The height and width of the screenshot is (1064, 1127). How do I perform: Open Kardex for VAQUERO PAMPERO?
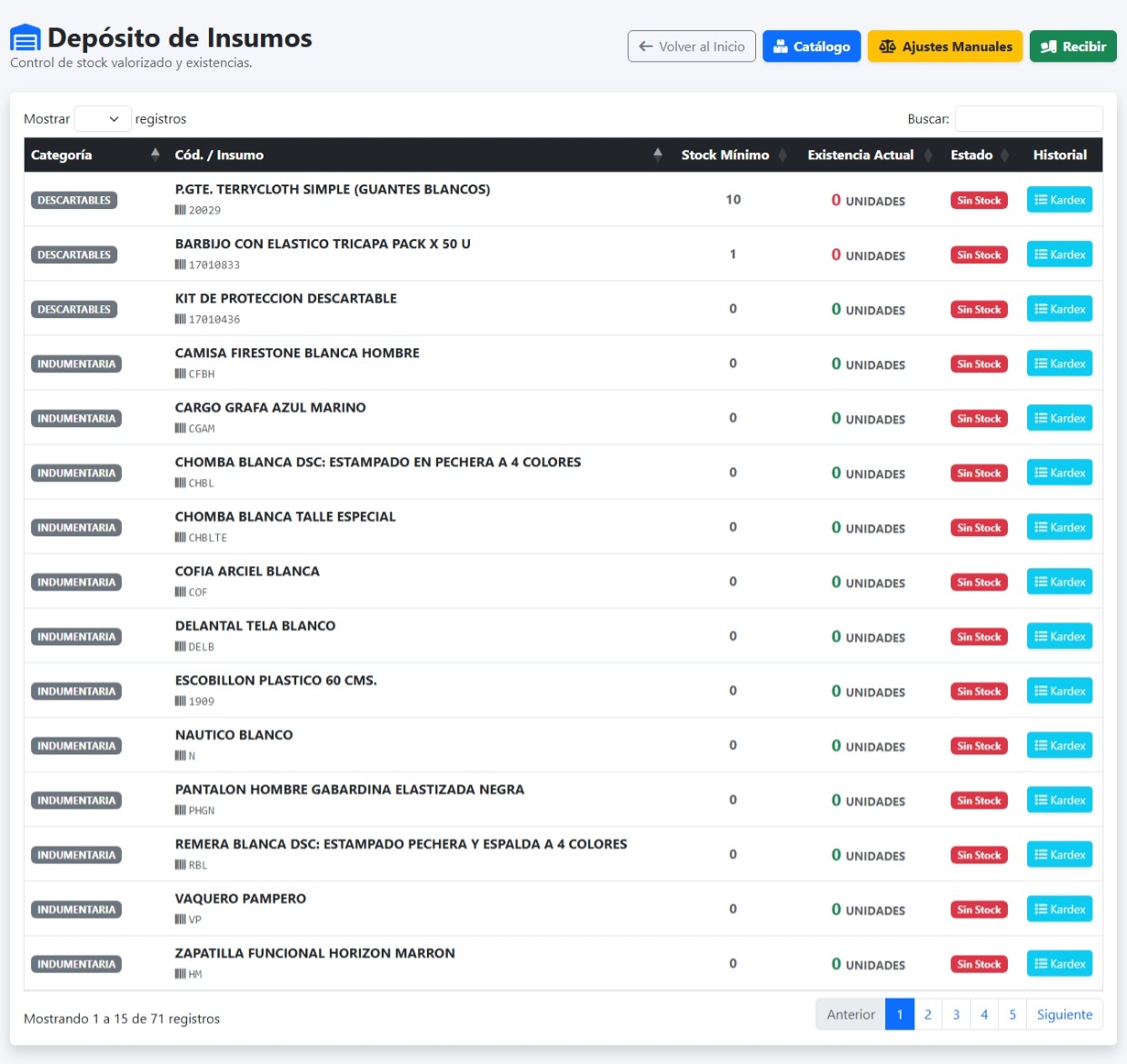(1060, 909)
